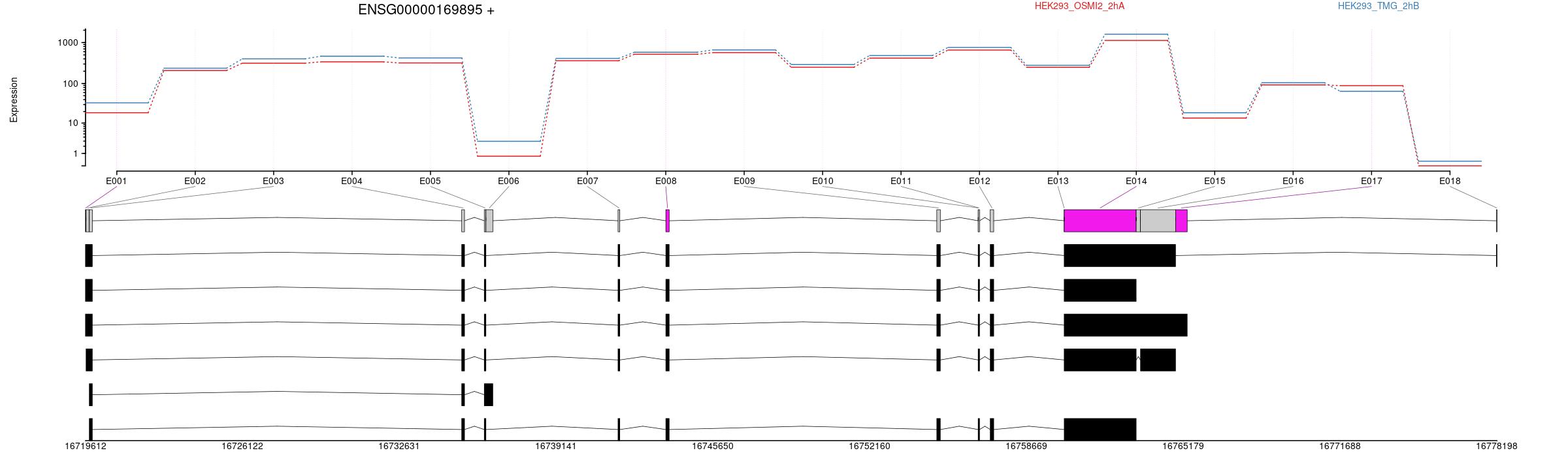Select exon label E011
This screenshot has width=1568, height=457.
click(x=901, y=181)
